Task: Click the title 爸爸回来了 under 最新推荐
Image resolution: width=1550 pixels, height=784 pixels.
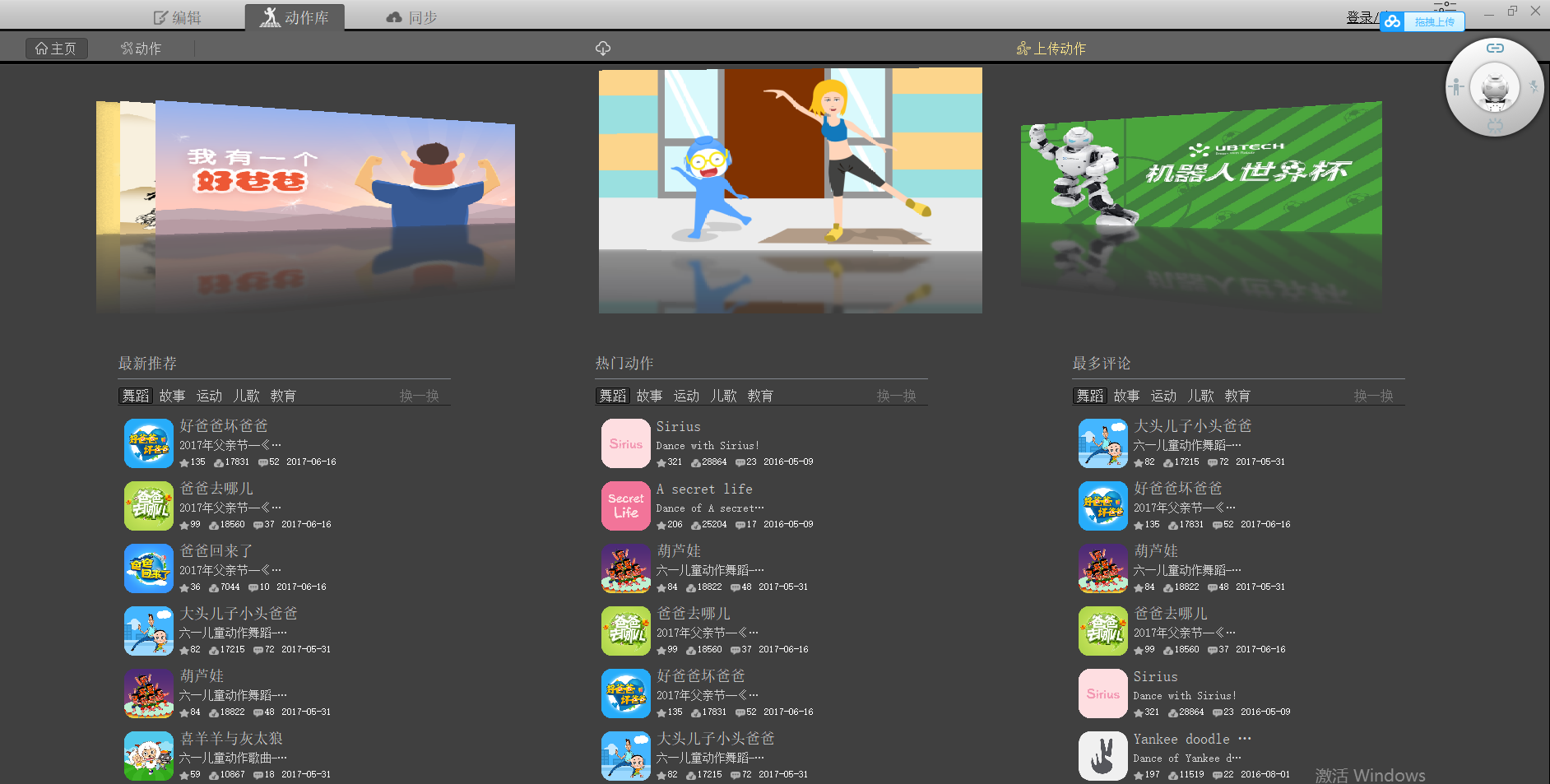Action: (216, 550)
